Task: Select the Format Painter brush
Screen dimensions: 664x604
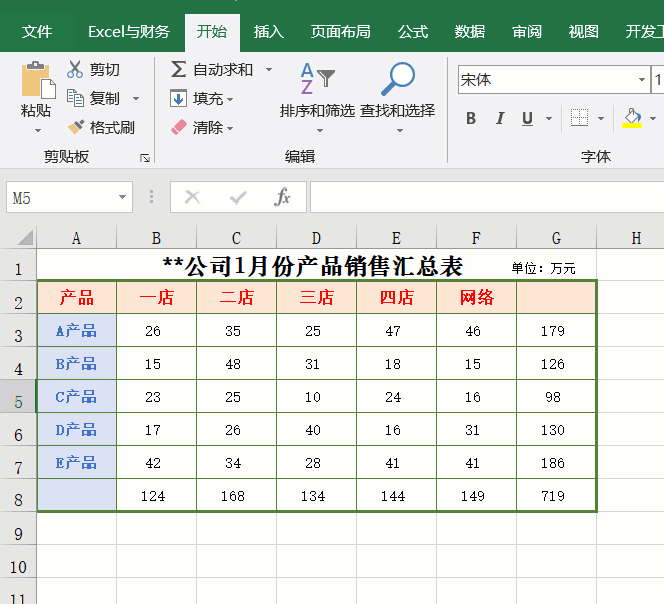Action: (x=75, y=127)
